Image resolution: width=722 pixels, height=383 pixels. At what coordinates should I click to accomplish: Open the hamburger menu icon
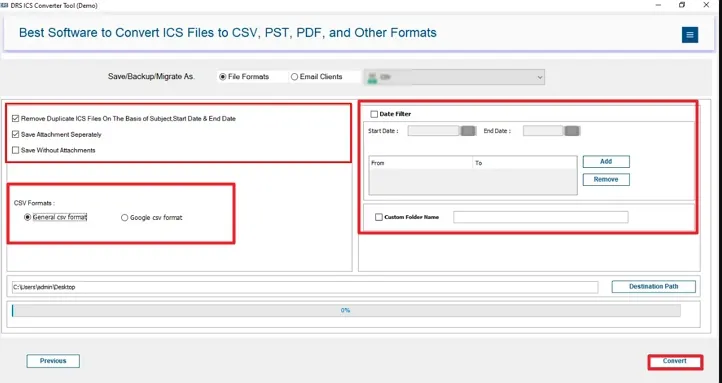689,35
